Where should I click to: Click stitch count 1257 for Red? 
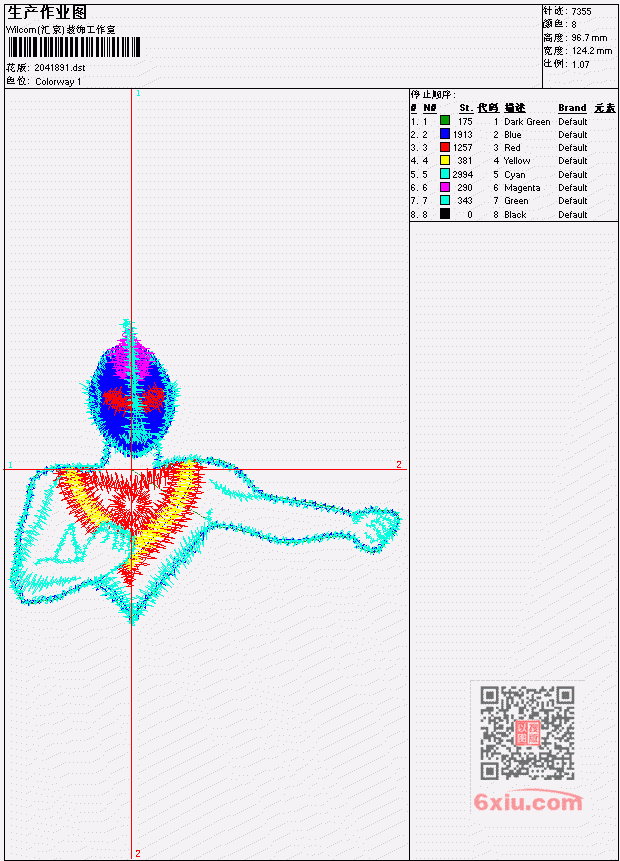pos(462,148)
